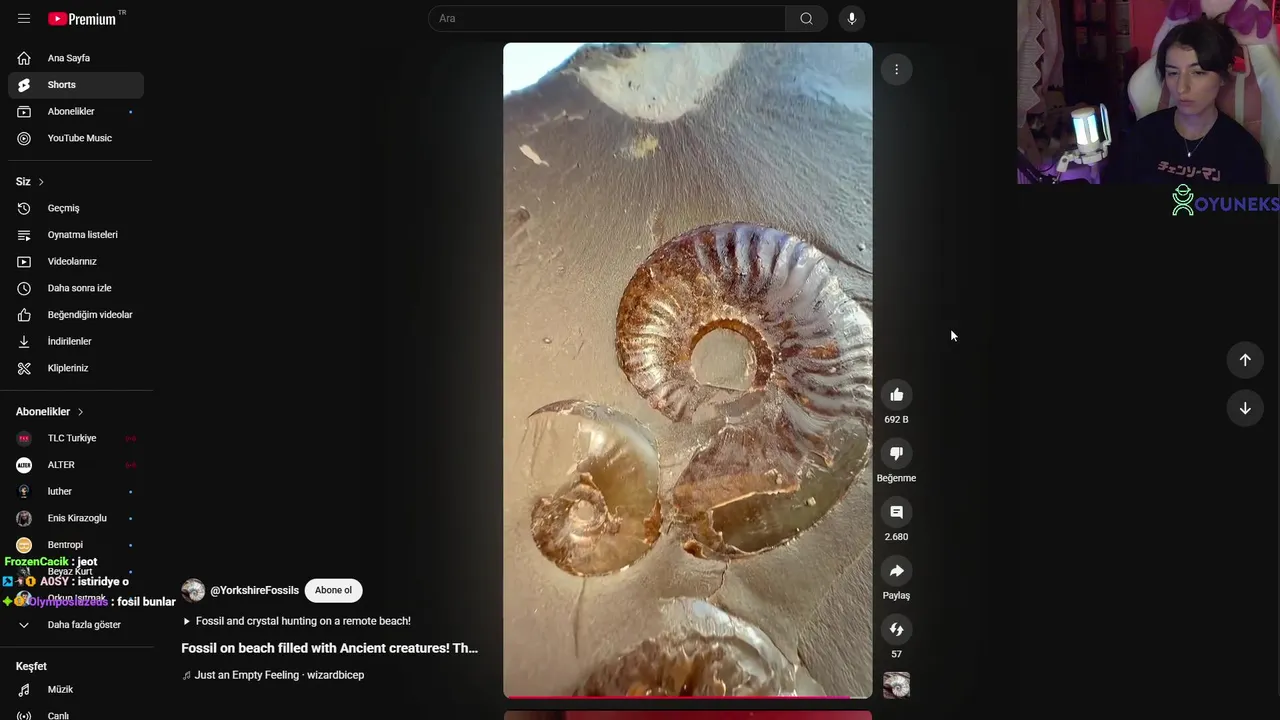
Task: Open Müzik under Keşfet
Action: coord(76,689)
